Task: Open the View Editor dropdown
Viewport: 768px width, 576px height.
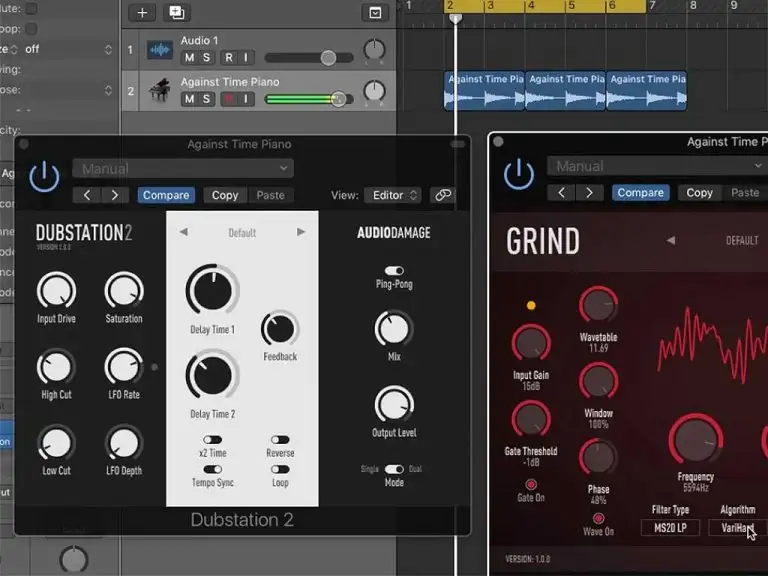Action: (x=393, y=195)
